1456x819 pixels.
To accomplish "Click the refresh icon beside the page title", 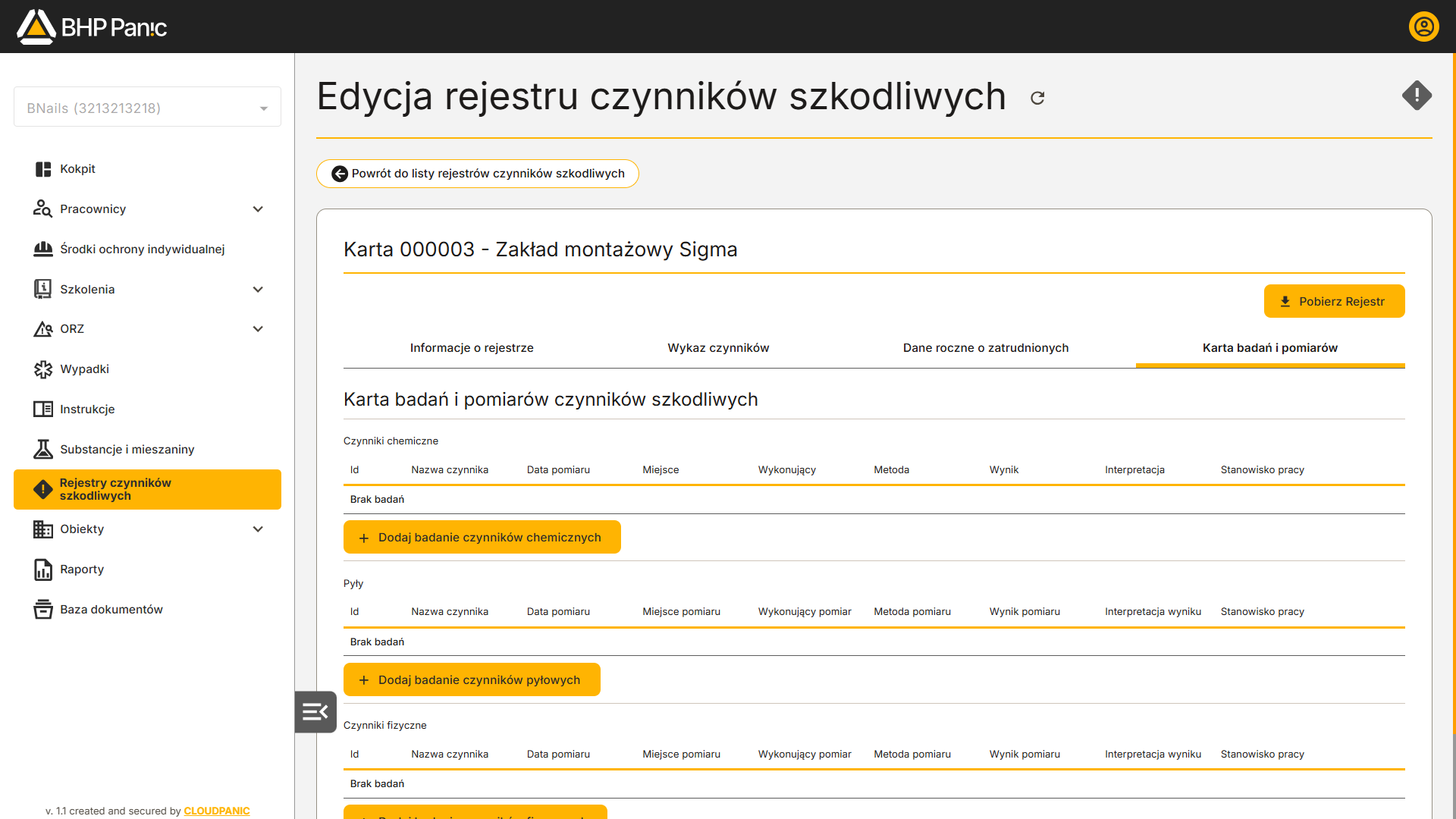I will coord(1037,98).
